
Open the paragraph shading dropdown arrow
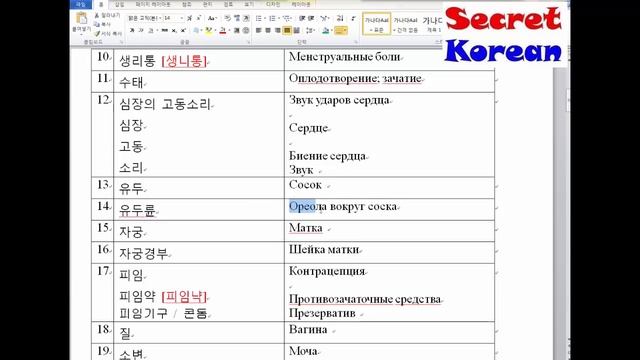331,31
